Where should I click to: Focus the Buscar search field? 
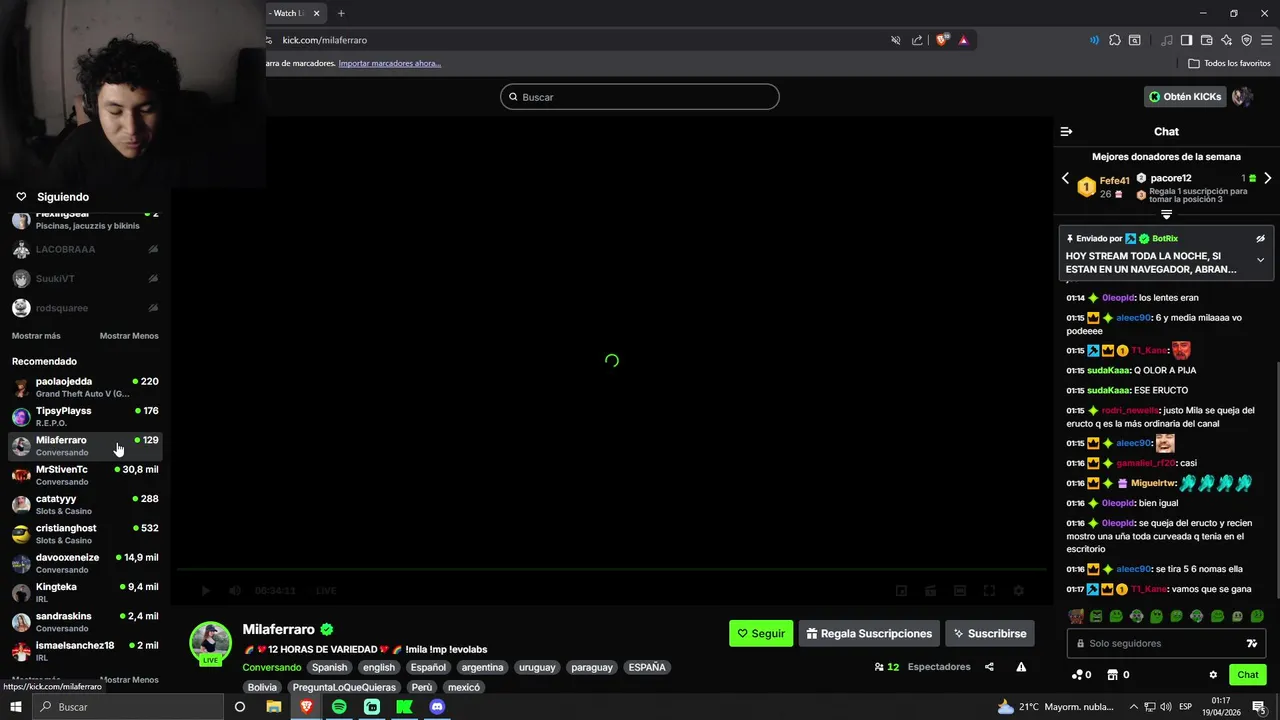tap(640, 97)
